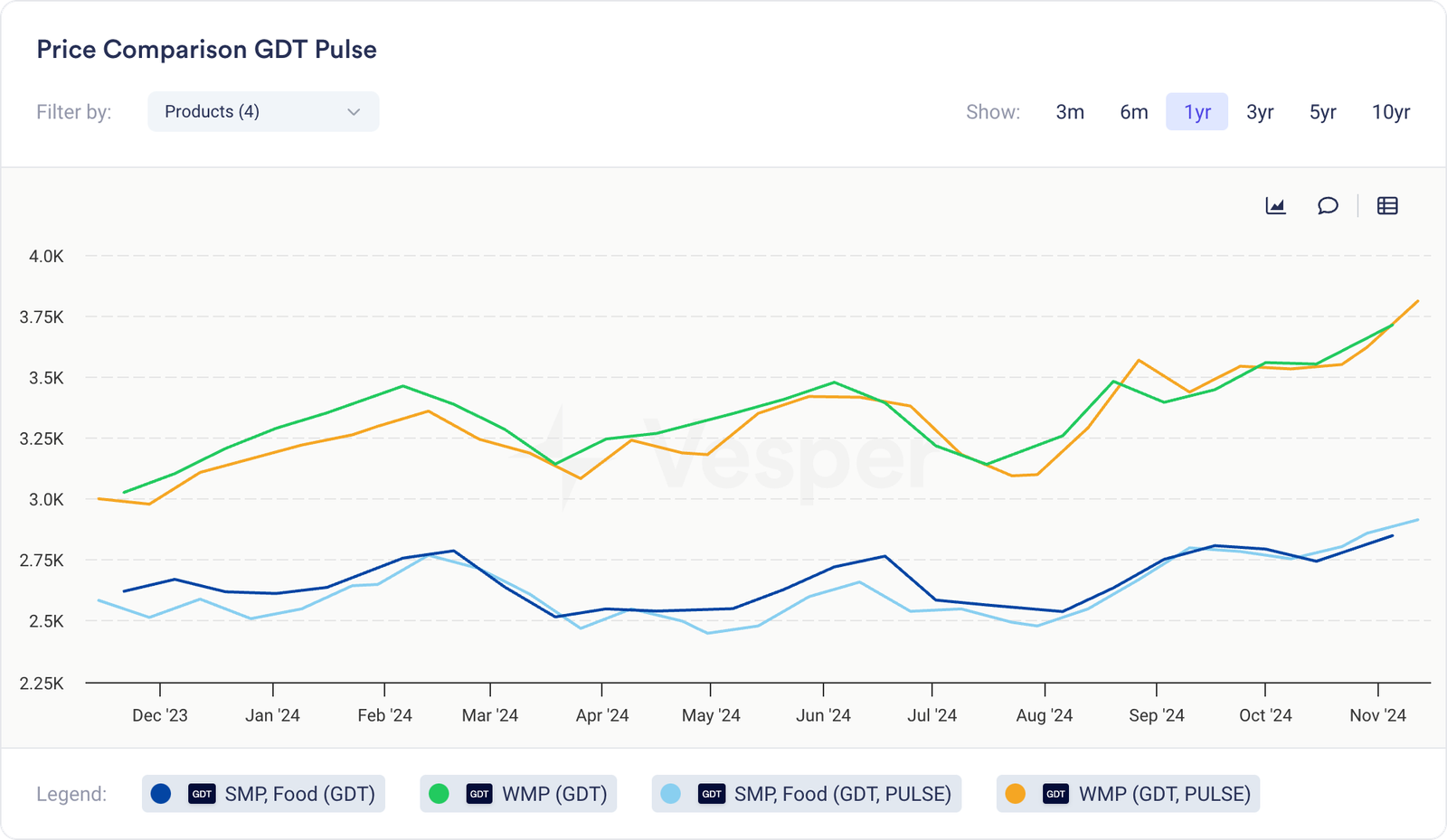Switch to the area chart view icon

pos(1275,206)
